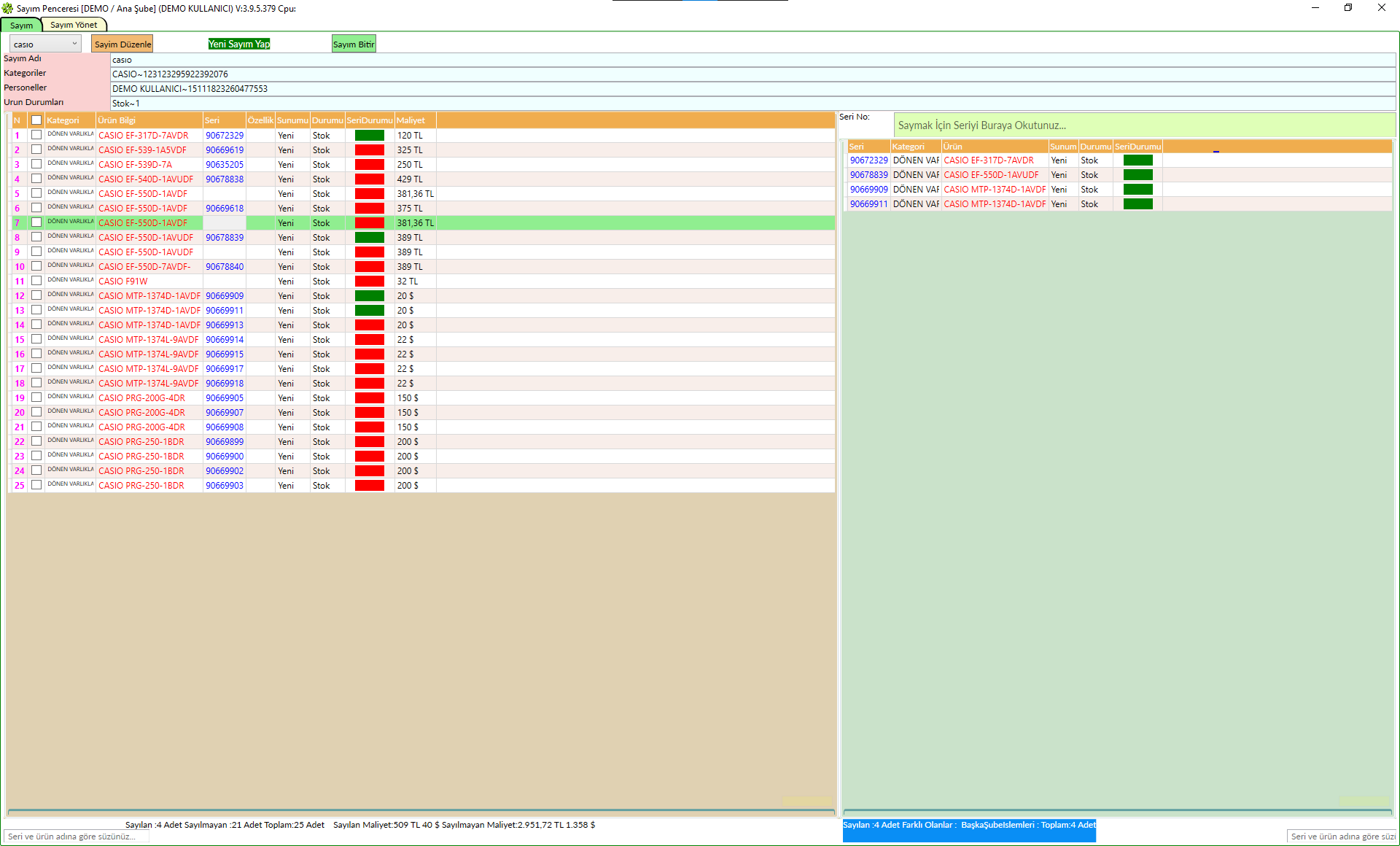1400x846 pixels.
Task: Click the SeriDurumu header in left table
Action: click(370, 120)
